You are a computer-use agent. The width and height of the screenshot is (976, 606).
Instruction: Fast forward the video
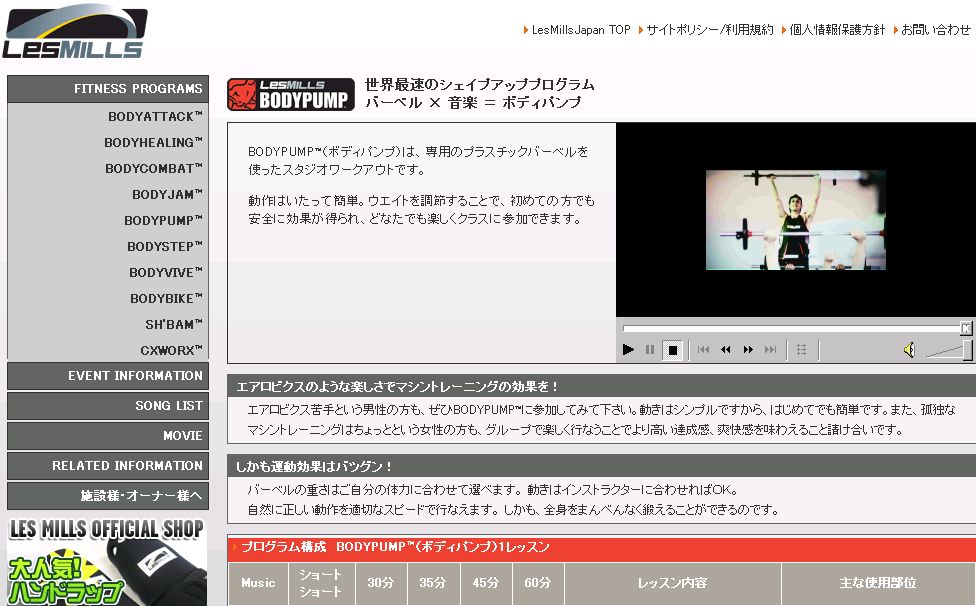pos(748,350)
